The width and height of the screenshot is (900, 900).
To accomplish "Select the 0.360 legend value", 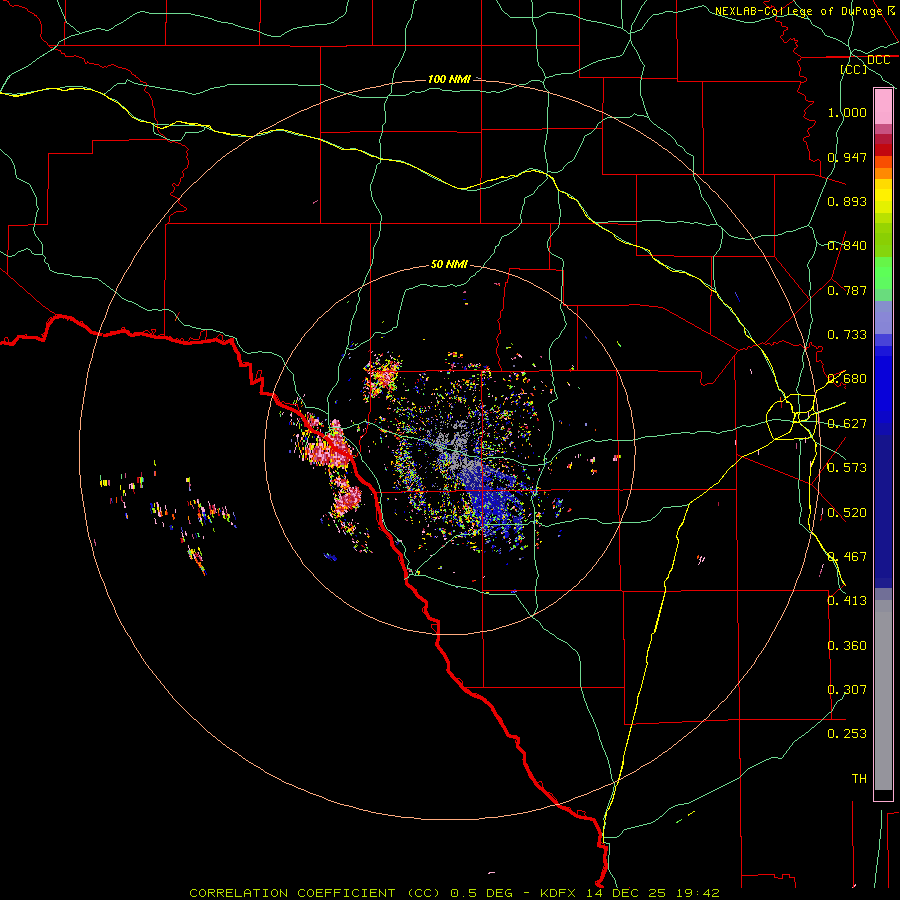I will tap(847, 646).
